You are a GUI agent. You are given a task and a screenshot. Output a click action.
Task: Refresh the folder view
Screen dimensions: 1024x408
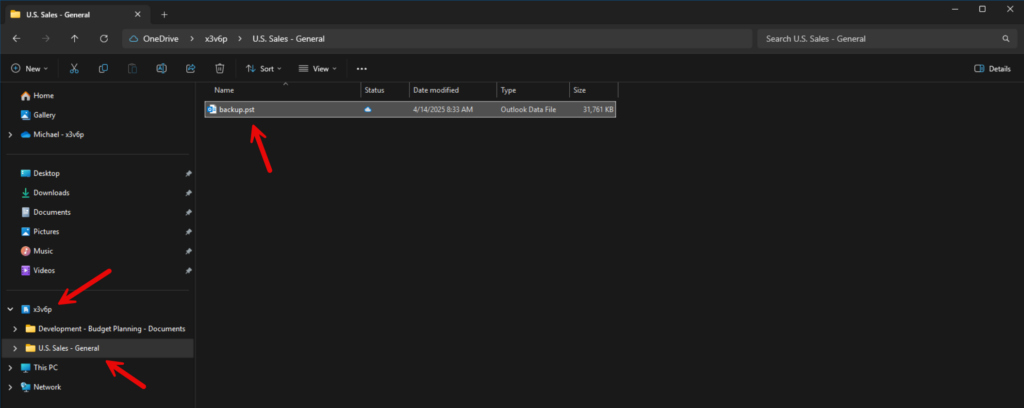(104, 39)
